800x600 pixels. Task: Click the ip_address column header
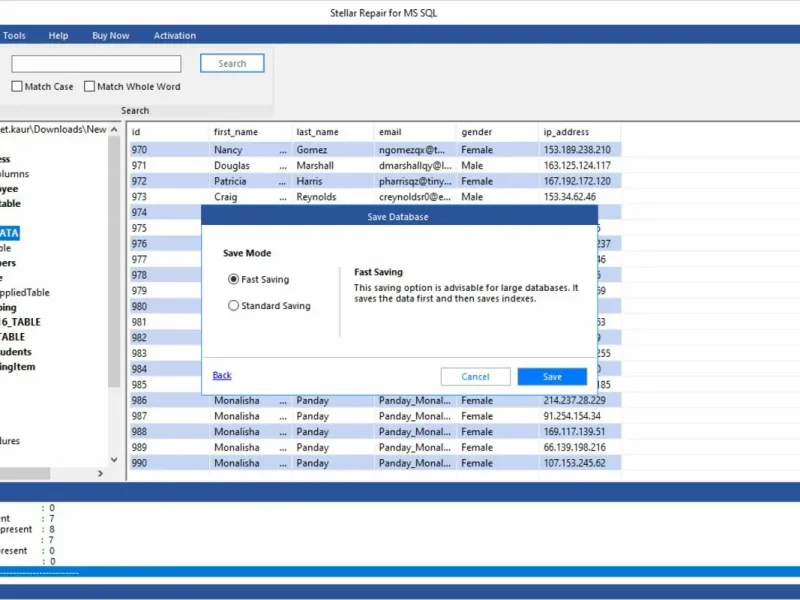[x=566, y=132]
